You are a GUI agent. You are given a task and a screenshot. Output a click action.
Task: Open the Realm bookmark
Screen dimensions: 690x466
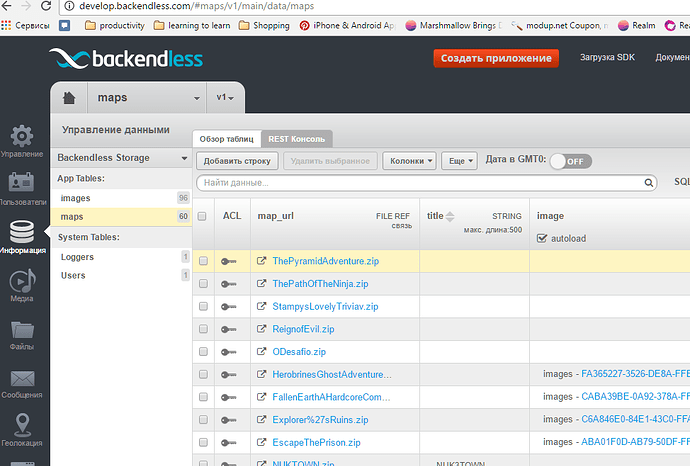tap(636, 26)
